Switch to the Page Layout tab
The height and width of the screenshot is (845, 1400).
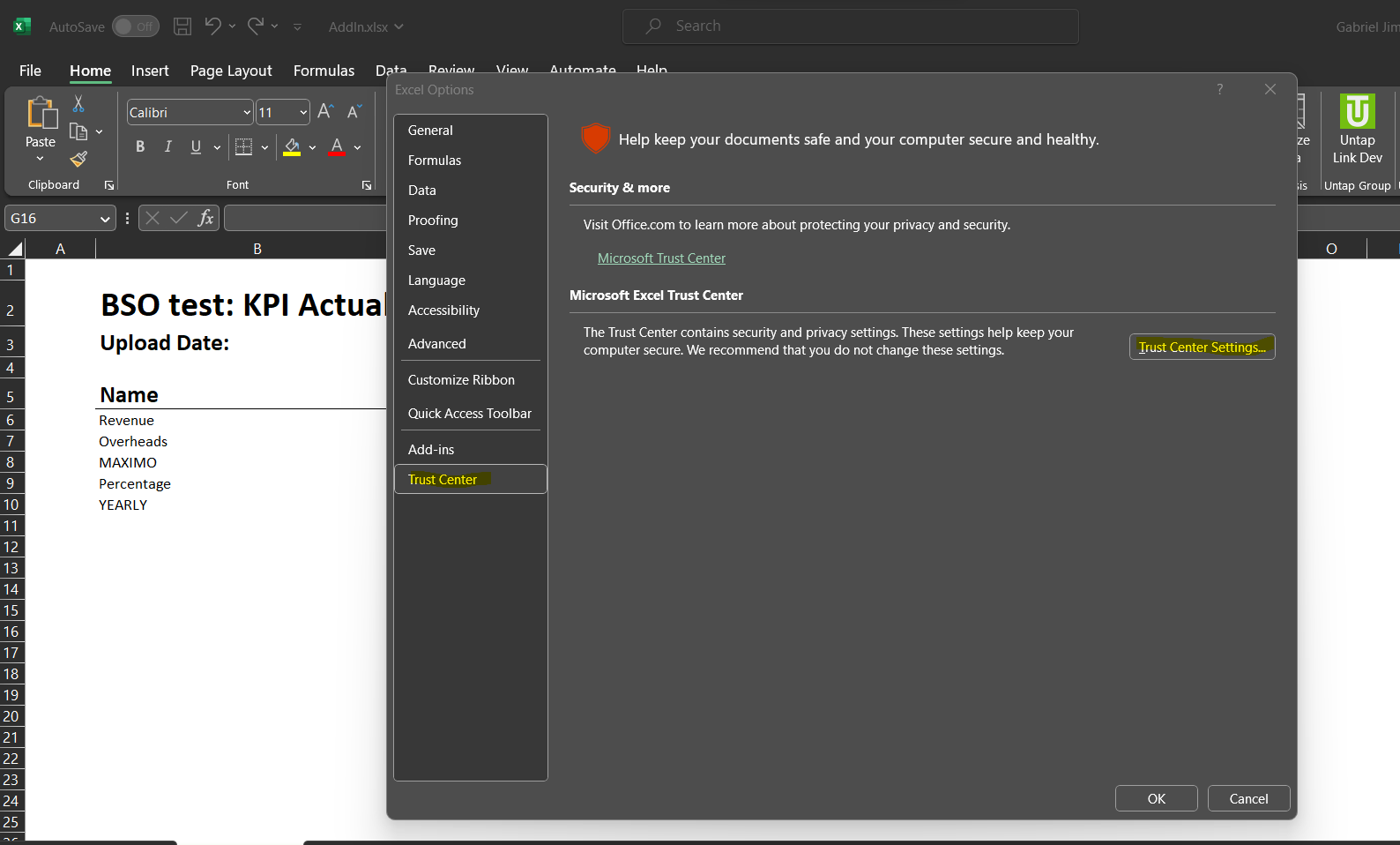tap(231, 71)
